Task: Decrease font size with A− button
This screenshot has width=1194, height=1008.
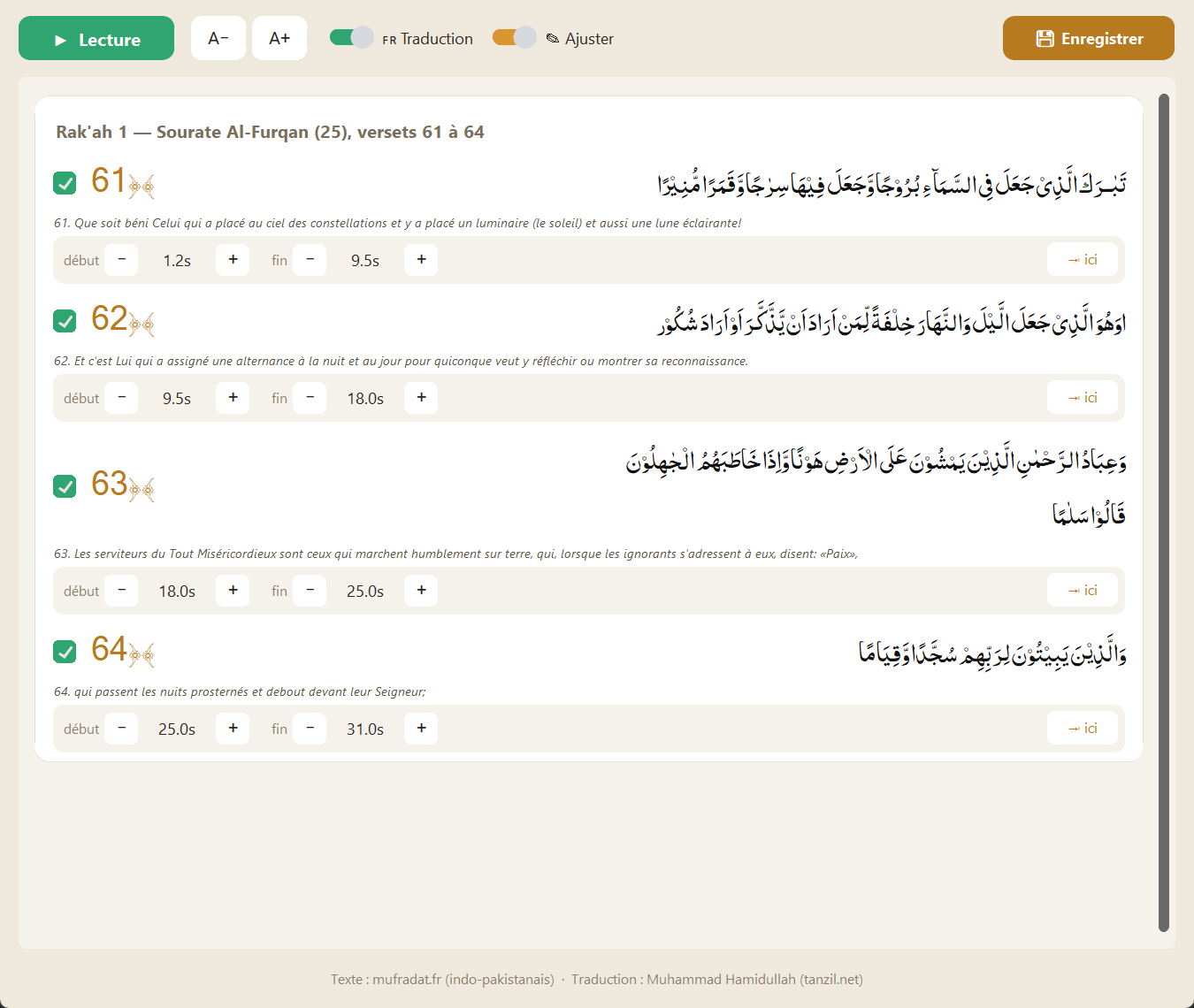Action: [x=218, y=38]
